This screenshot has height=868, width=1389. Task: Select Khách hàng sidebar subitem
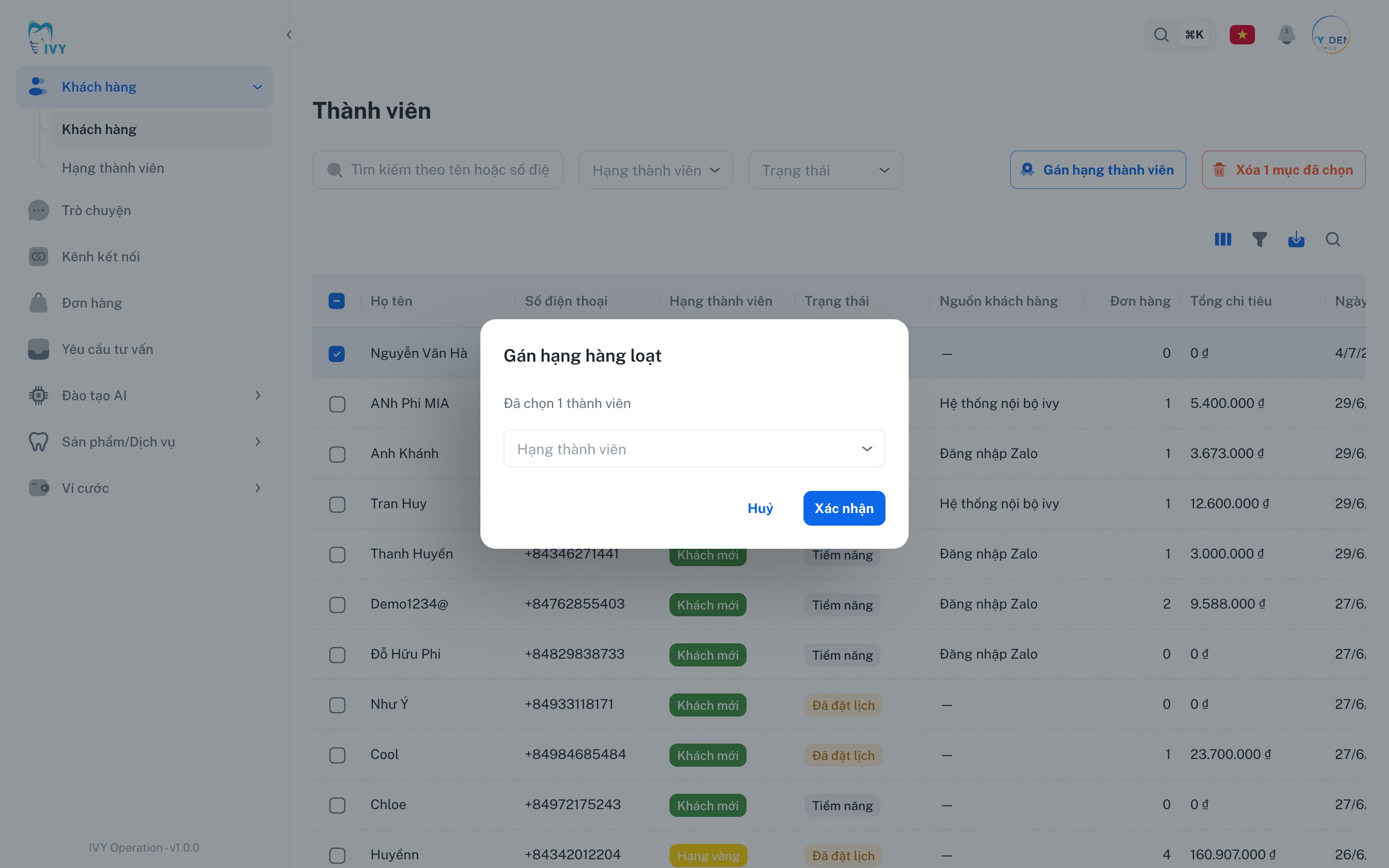point(161,129)
